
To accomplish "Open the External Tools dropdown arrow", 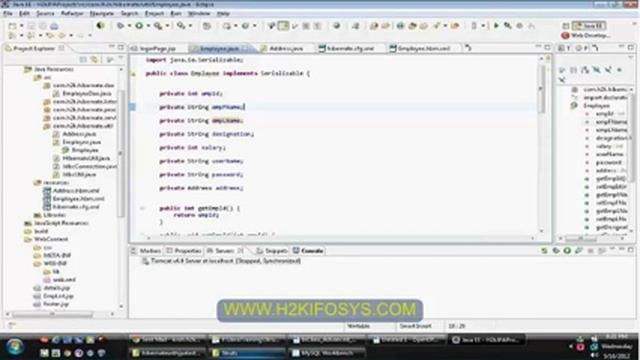I will 167,26.
